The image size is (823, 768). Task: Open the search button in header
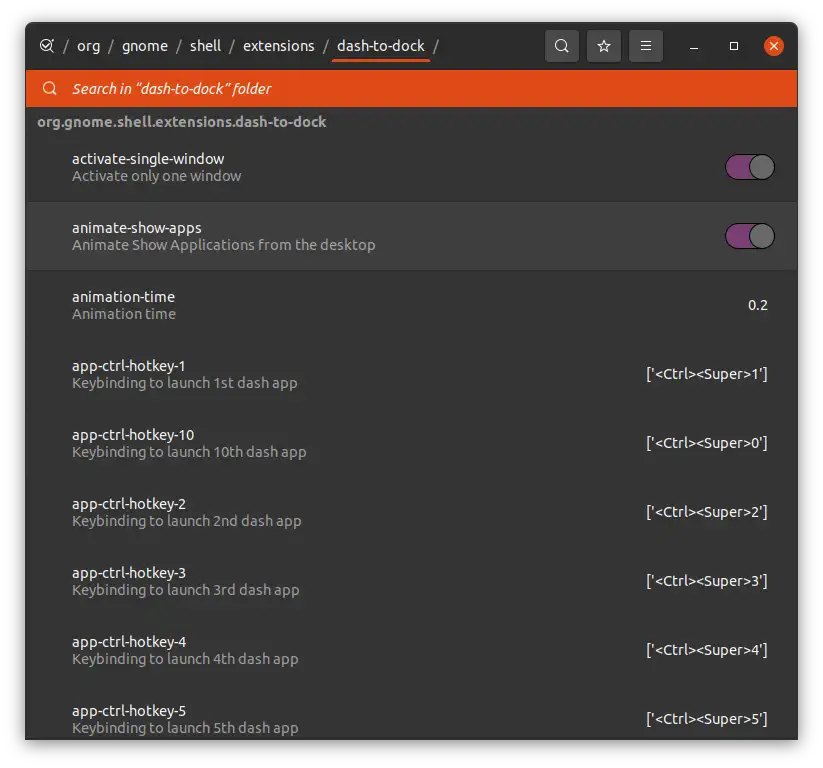tap(562, 46)
